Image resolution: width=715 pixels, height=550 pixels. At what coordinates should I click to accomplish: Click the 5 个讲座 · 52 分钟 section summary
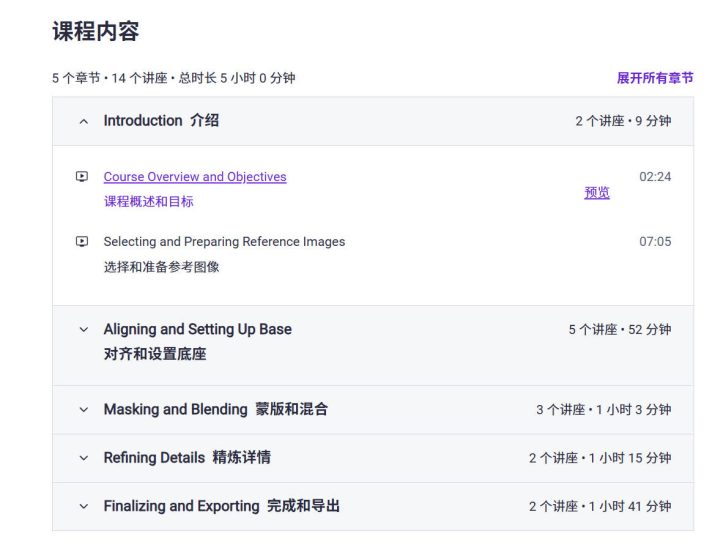[620, 329]
